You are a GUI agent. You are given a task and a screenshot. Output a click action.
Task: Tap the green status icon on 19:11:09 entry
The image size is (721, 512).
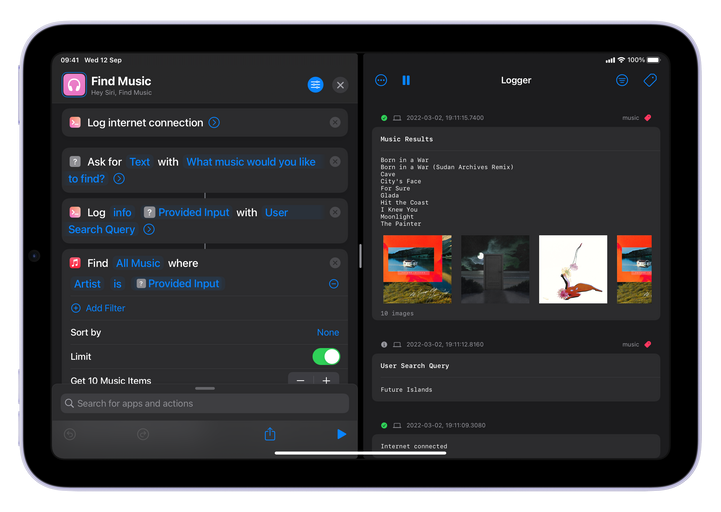384,426
